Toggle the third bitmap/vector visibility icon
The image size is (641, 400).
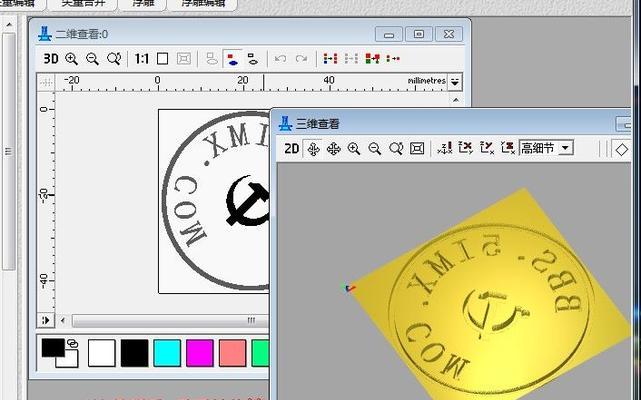253,59
